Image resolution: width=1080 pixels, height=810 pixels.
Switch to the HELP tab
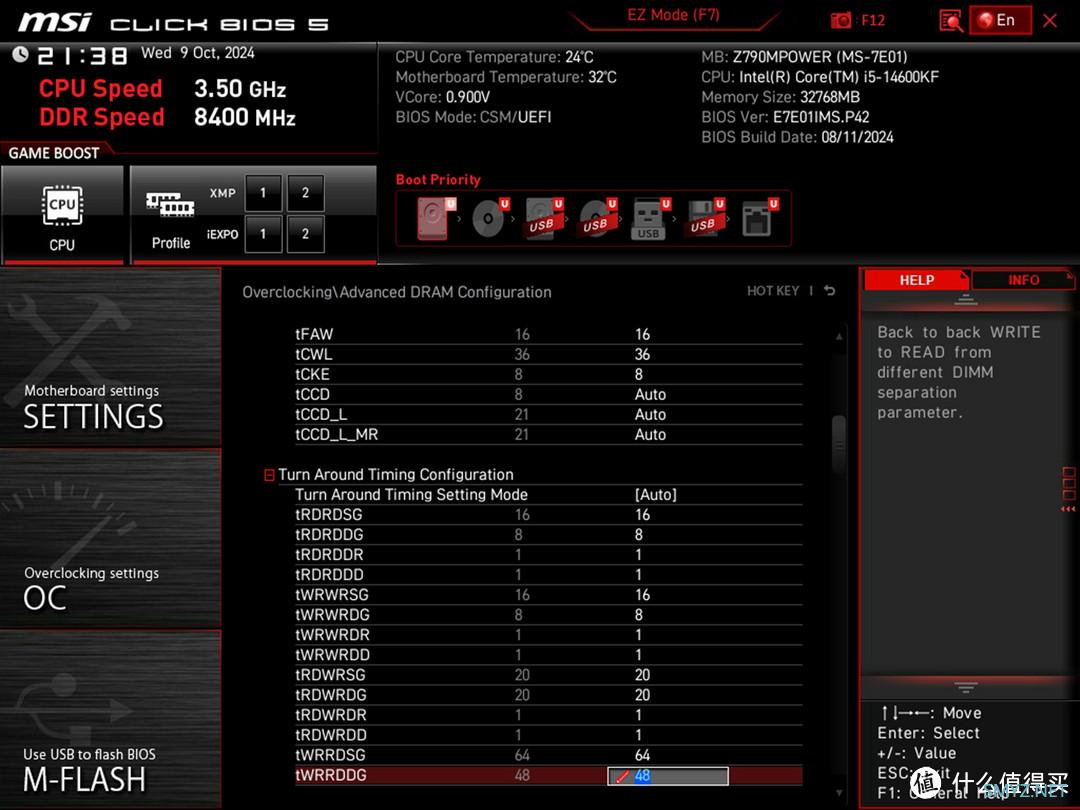click(916, 280)
